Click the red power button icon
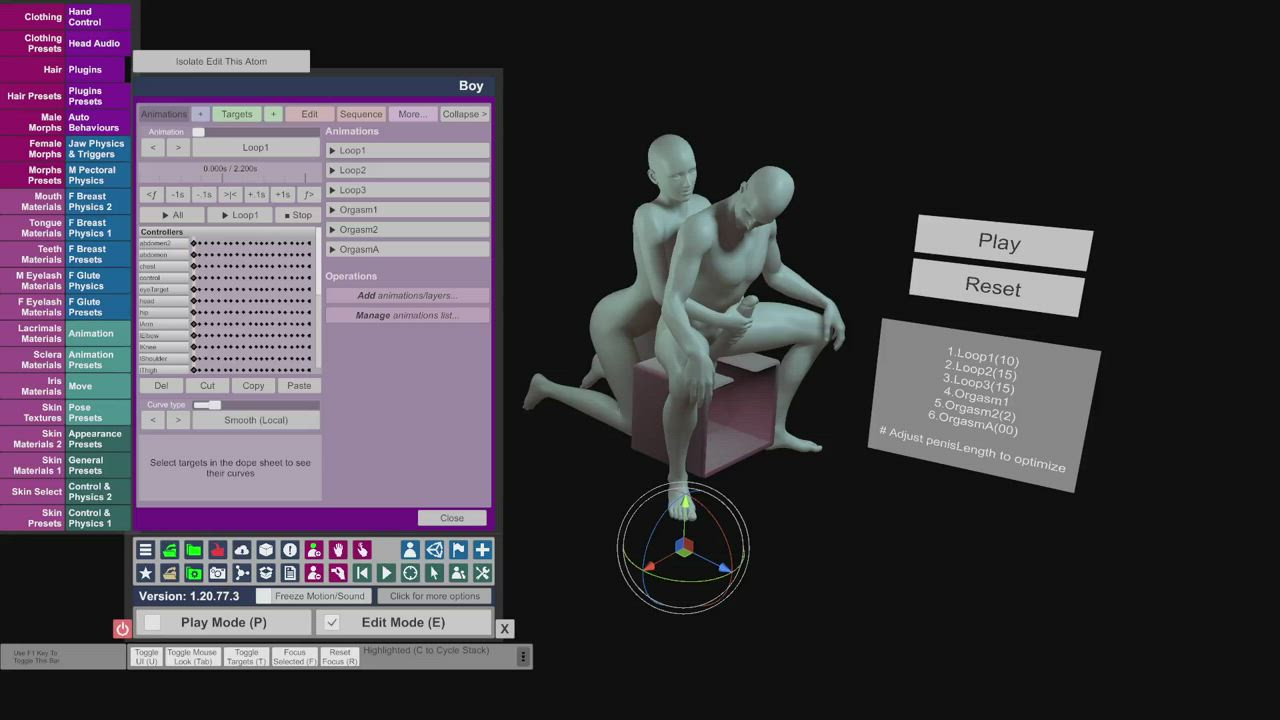This screenshot has height=720, width=1280. [x=122, y=629]
